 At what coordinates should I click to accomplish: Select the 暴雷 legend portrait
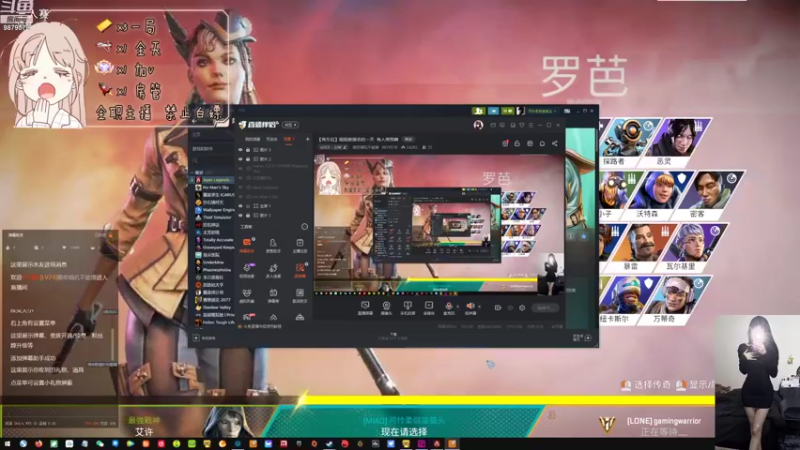click(640, 247)
